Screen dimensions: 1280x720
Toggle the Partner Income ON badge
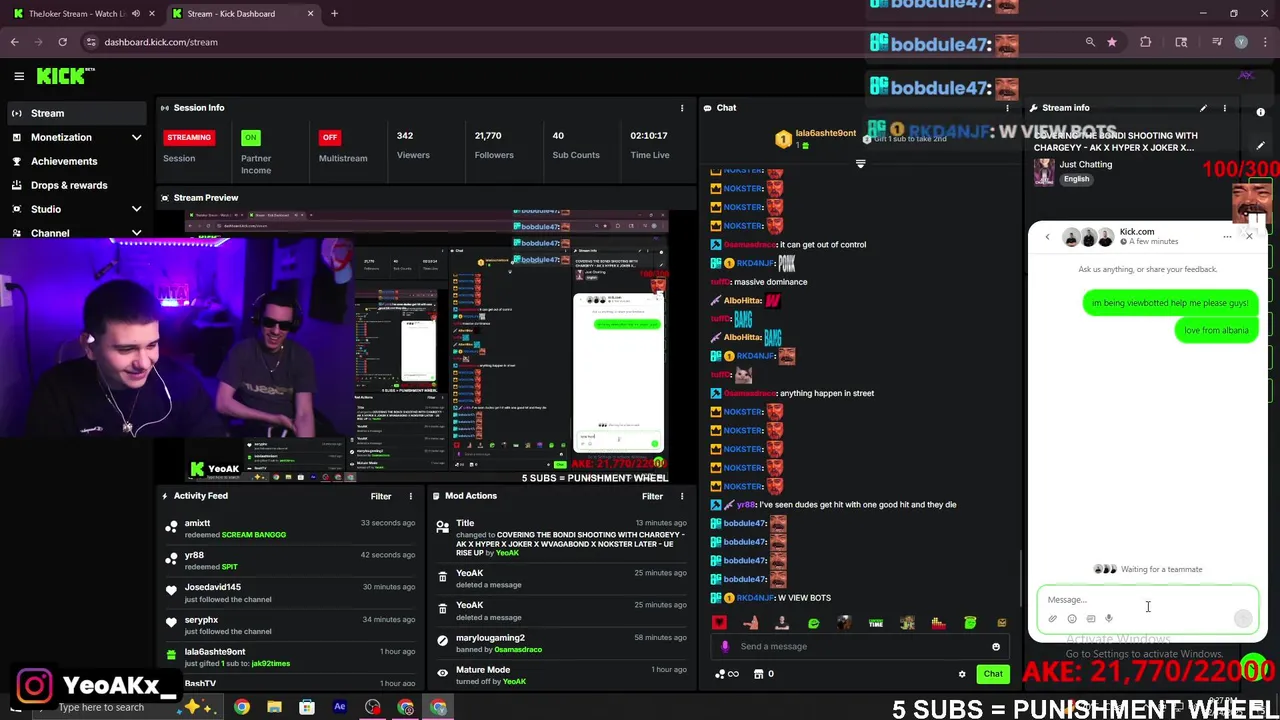250,137
